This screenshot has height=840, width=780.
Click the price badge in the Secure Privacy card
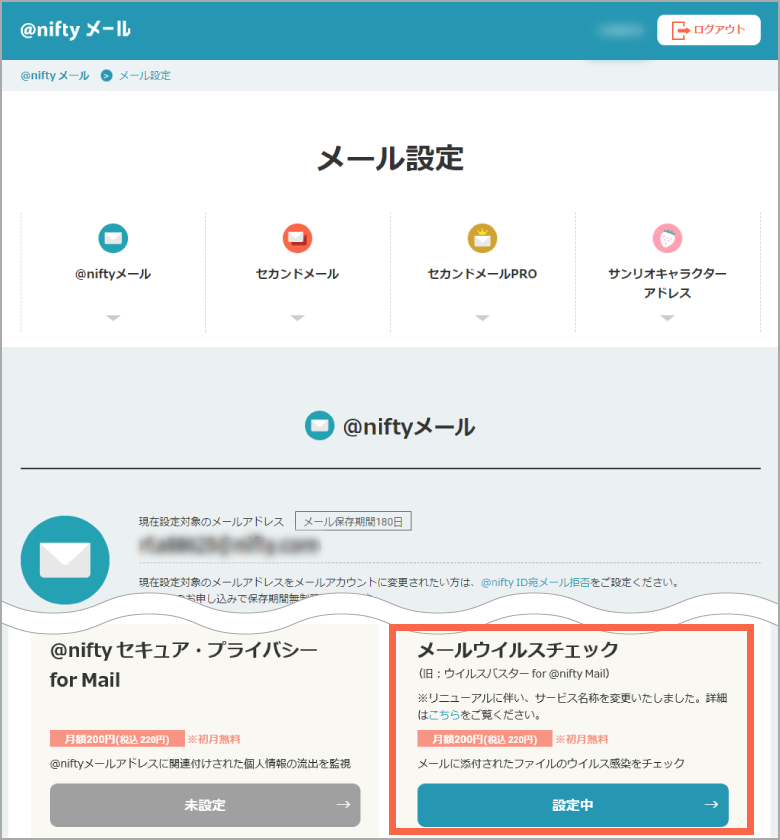(x=117, y=739)
